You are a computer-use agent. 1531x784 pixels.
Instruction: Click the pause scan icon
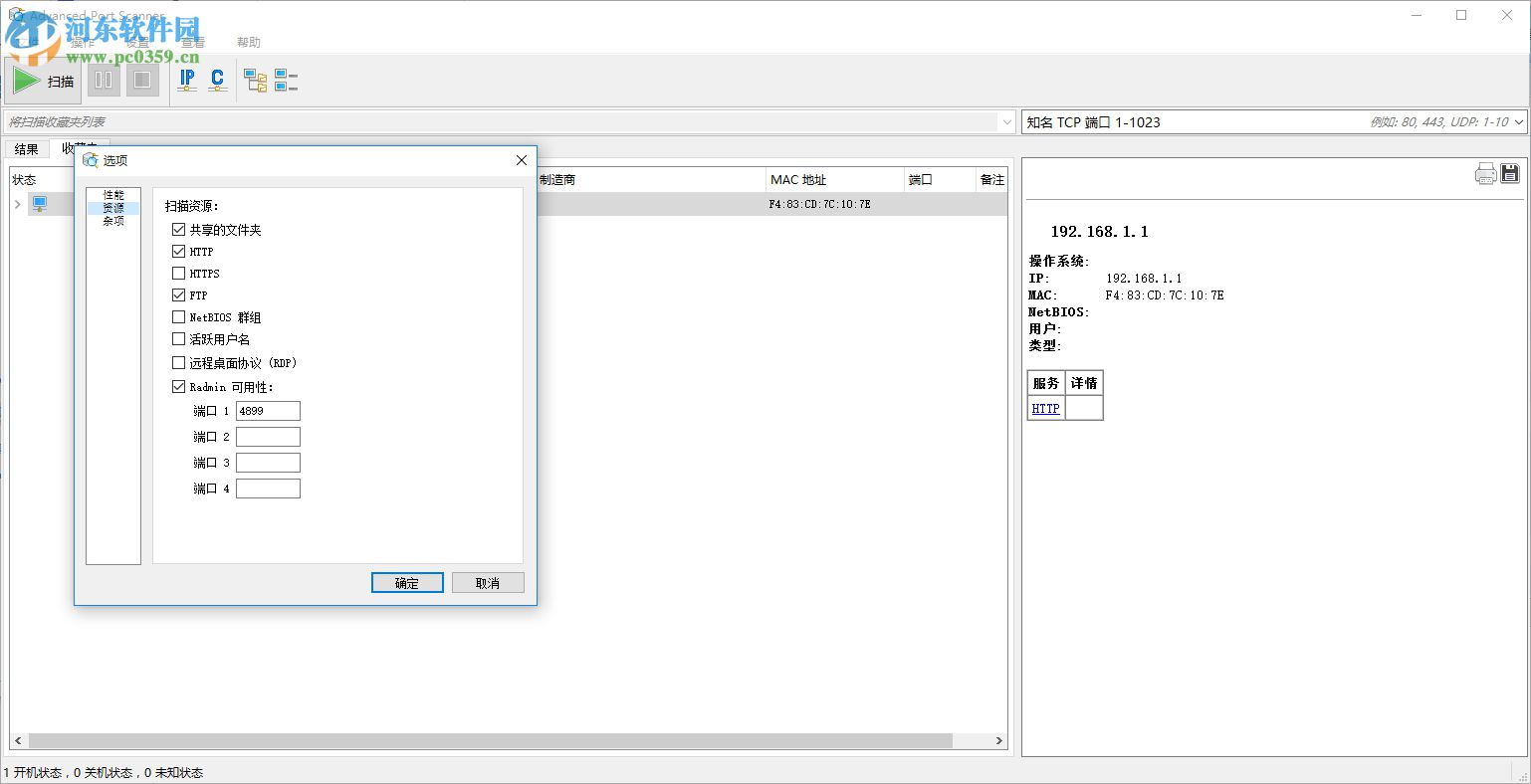click(103, 80)
